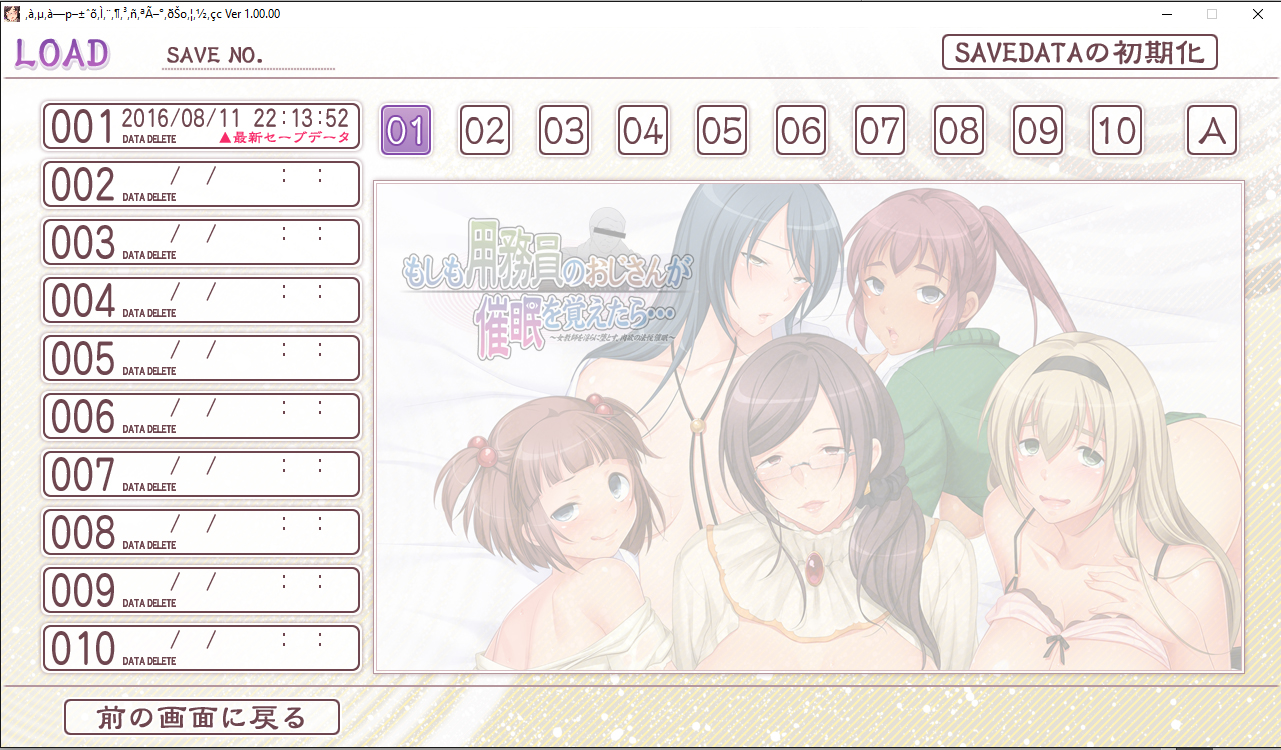Screen dimensions: 1281x750
Task: Click the save preview thumbnail image
Action: click(808, 426)
